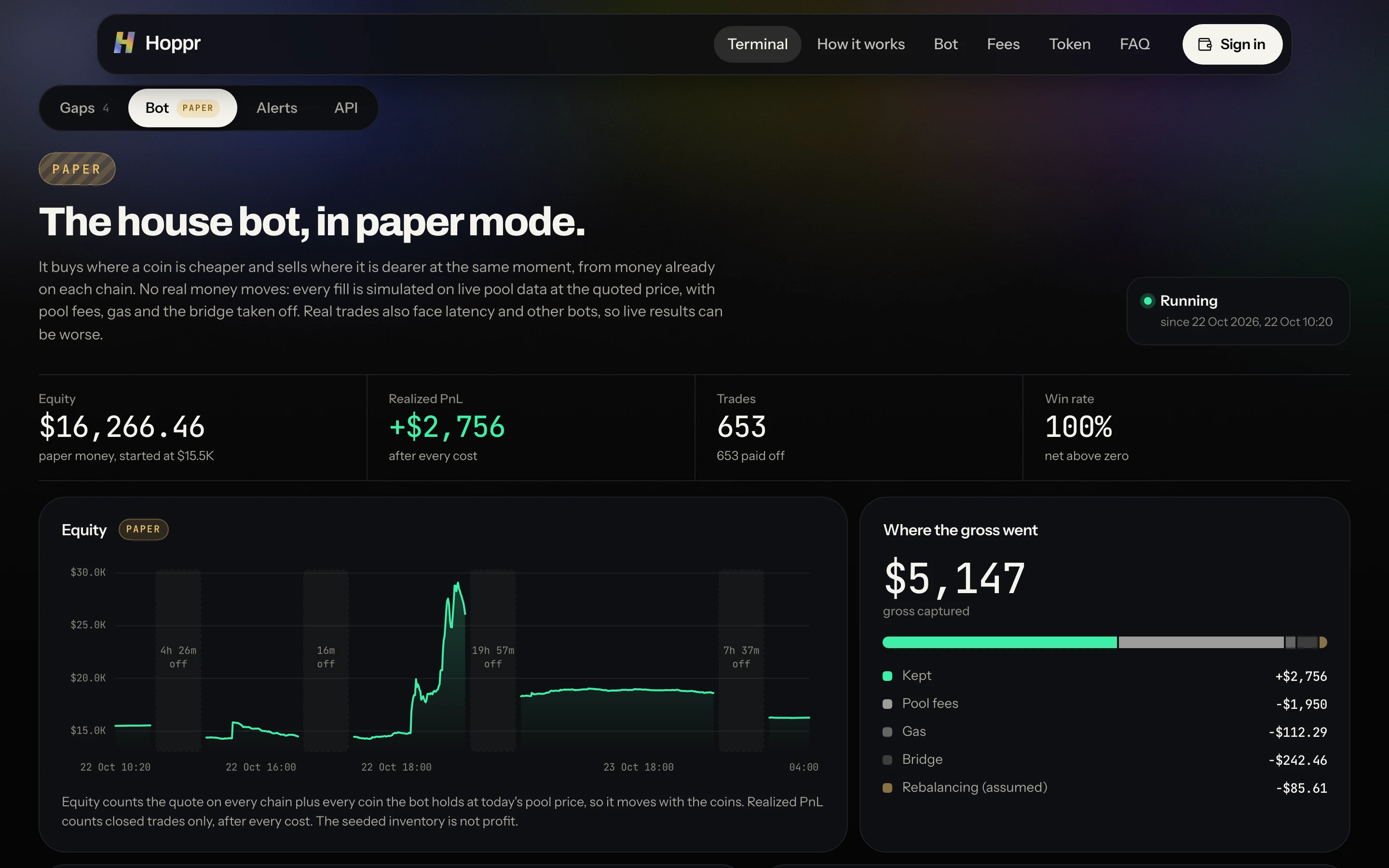This screenshot has width=1389, height=868.
Task: Go to the Bot link in top navigation
Action: pyautogui.click(x=945, y=44)
